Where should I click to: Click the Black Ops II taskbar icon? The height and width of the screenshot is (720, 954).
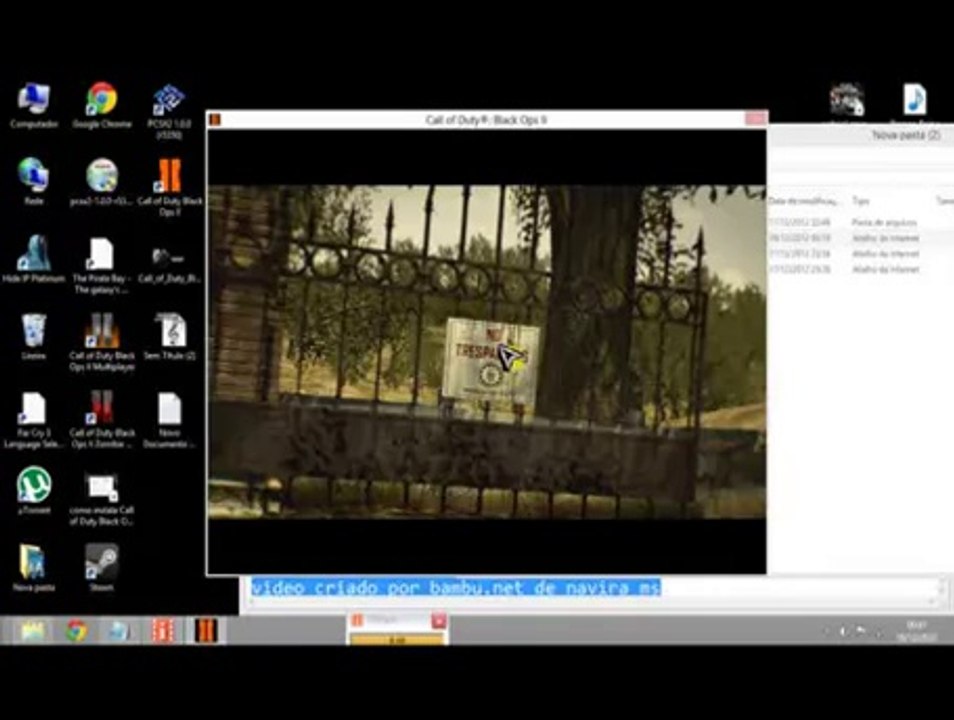[206, 631]
